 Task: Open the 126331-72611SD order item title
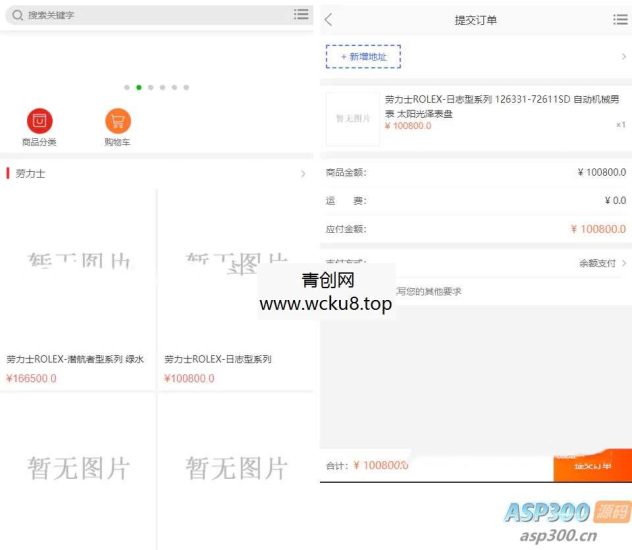(502, 106)
